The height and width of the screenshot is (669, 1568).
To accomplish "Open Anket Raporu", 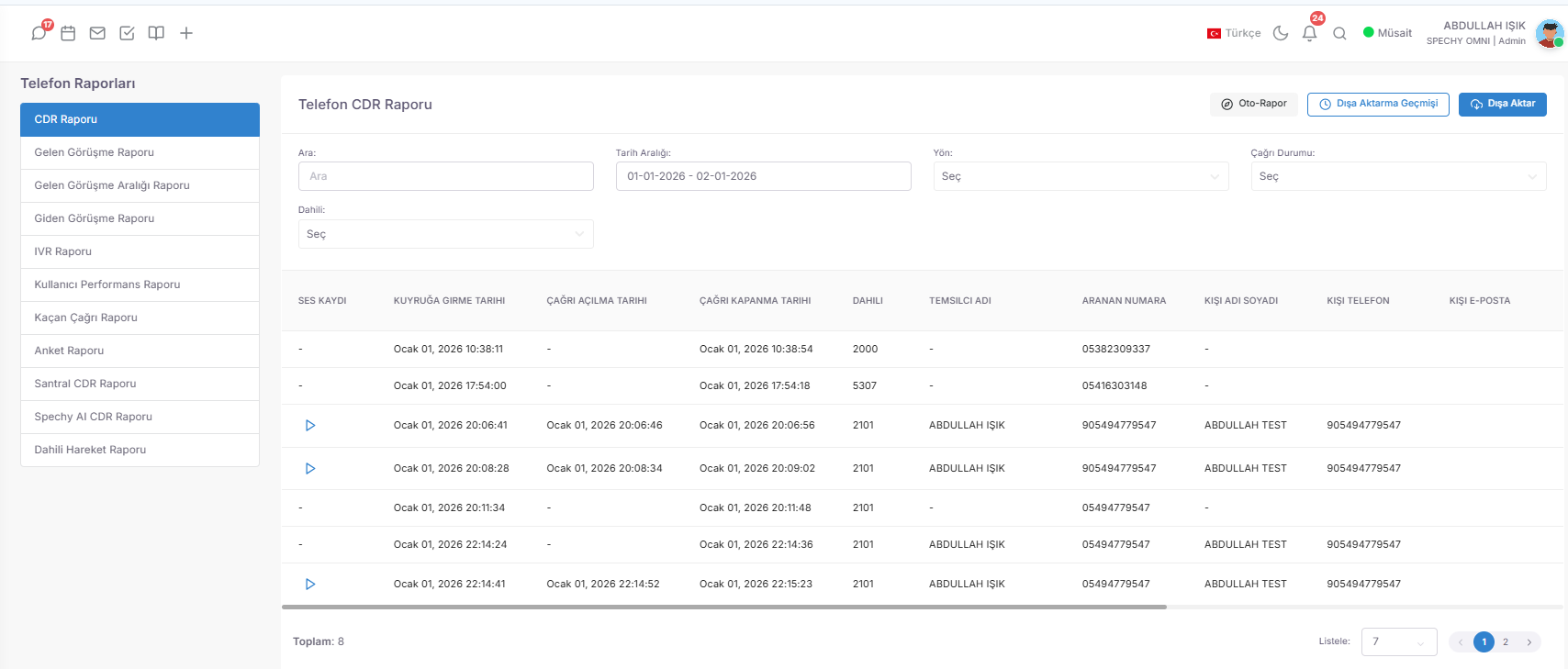I will click(140, 351).
